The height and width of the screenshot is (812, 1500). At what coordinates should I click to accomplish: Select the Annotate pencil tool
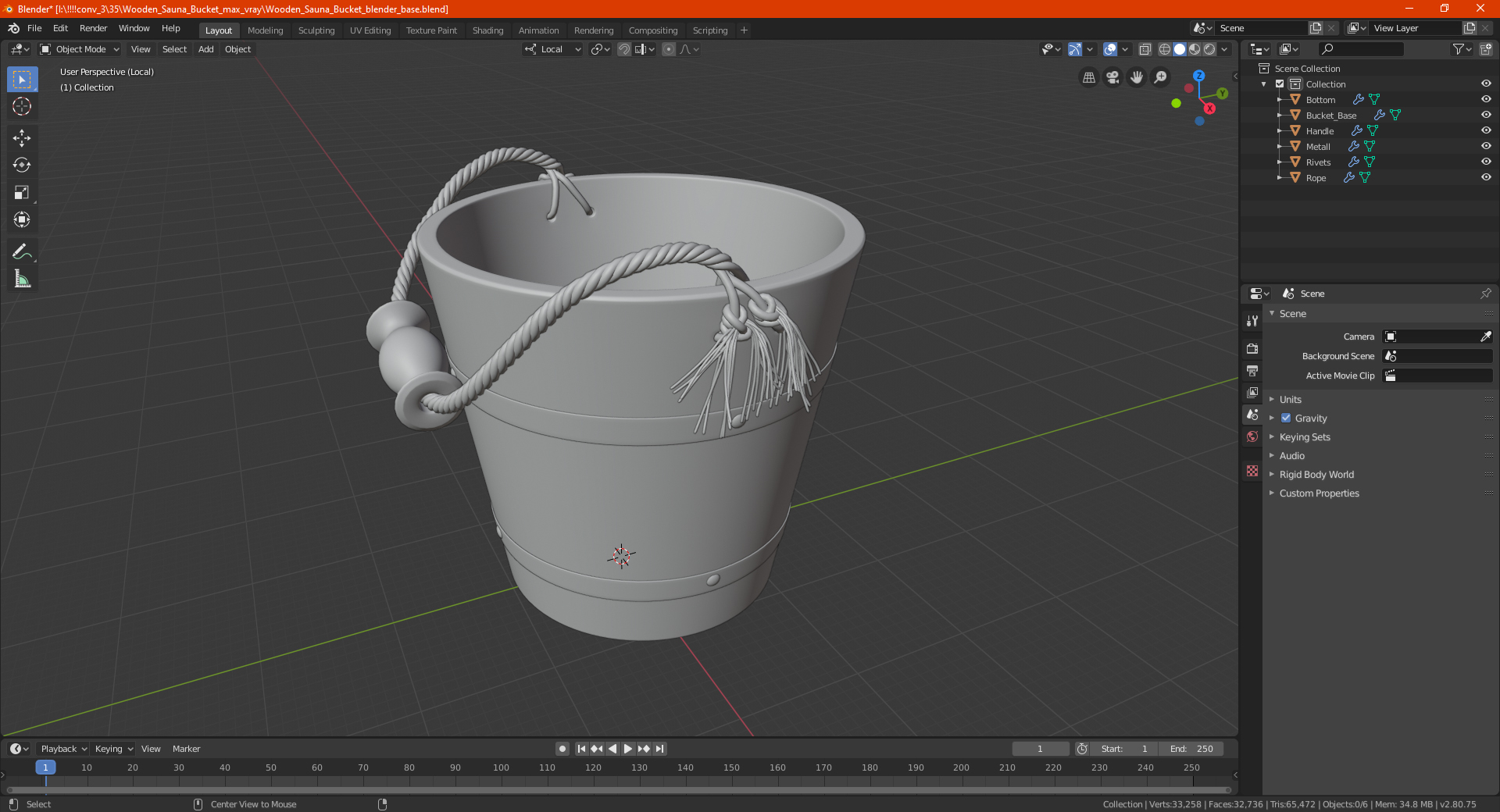click(22, 251)
